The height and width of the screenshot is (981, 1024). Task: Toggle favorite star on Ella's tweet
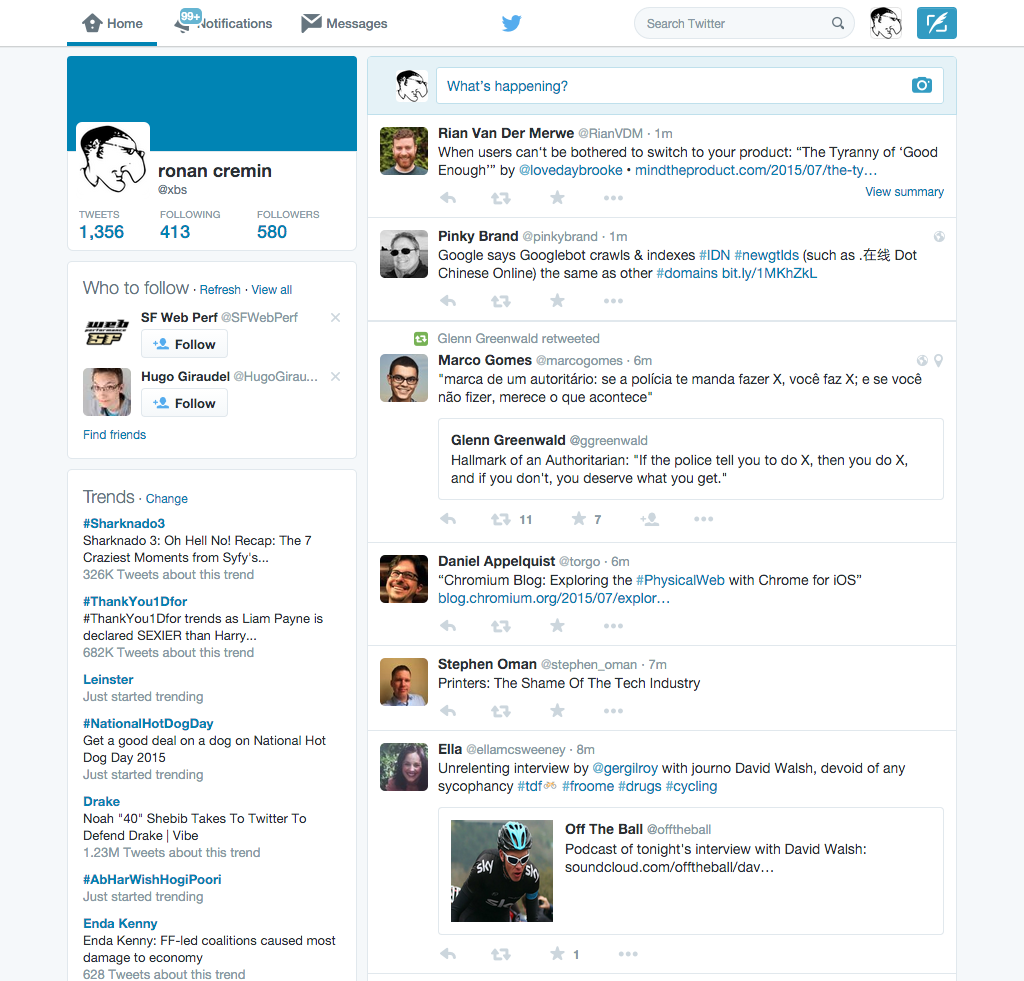click(558, 954)
